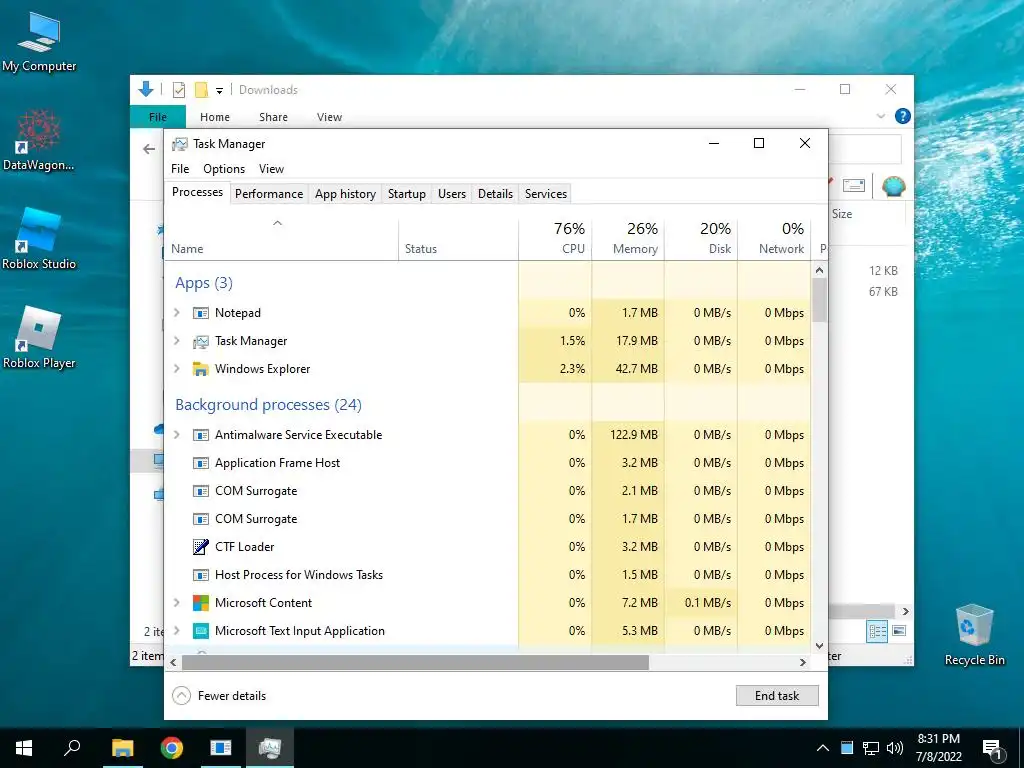
Task: Open Task Manager File menu
Action: pos(180,168)
